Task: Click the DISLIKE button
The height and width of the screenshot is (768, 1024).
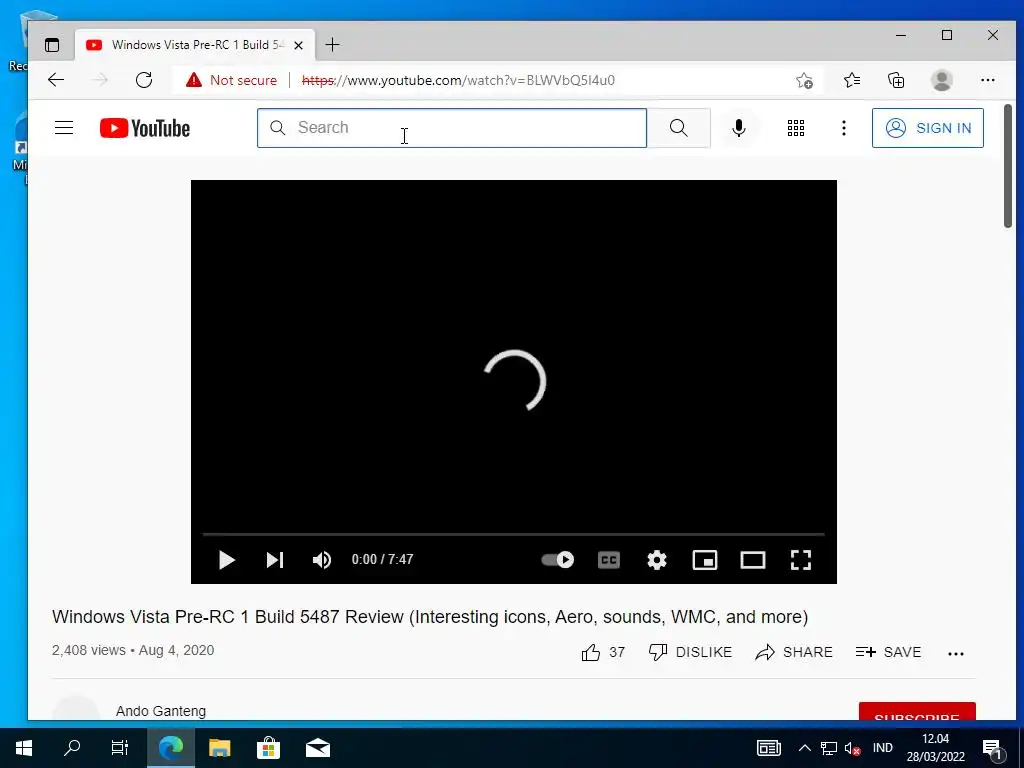Action: pyautogui.click(x=690, y=652)
